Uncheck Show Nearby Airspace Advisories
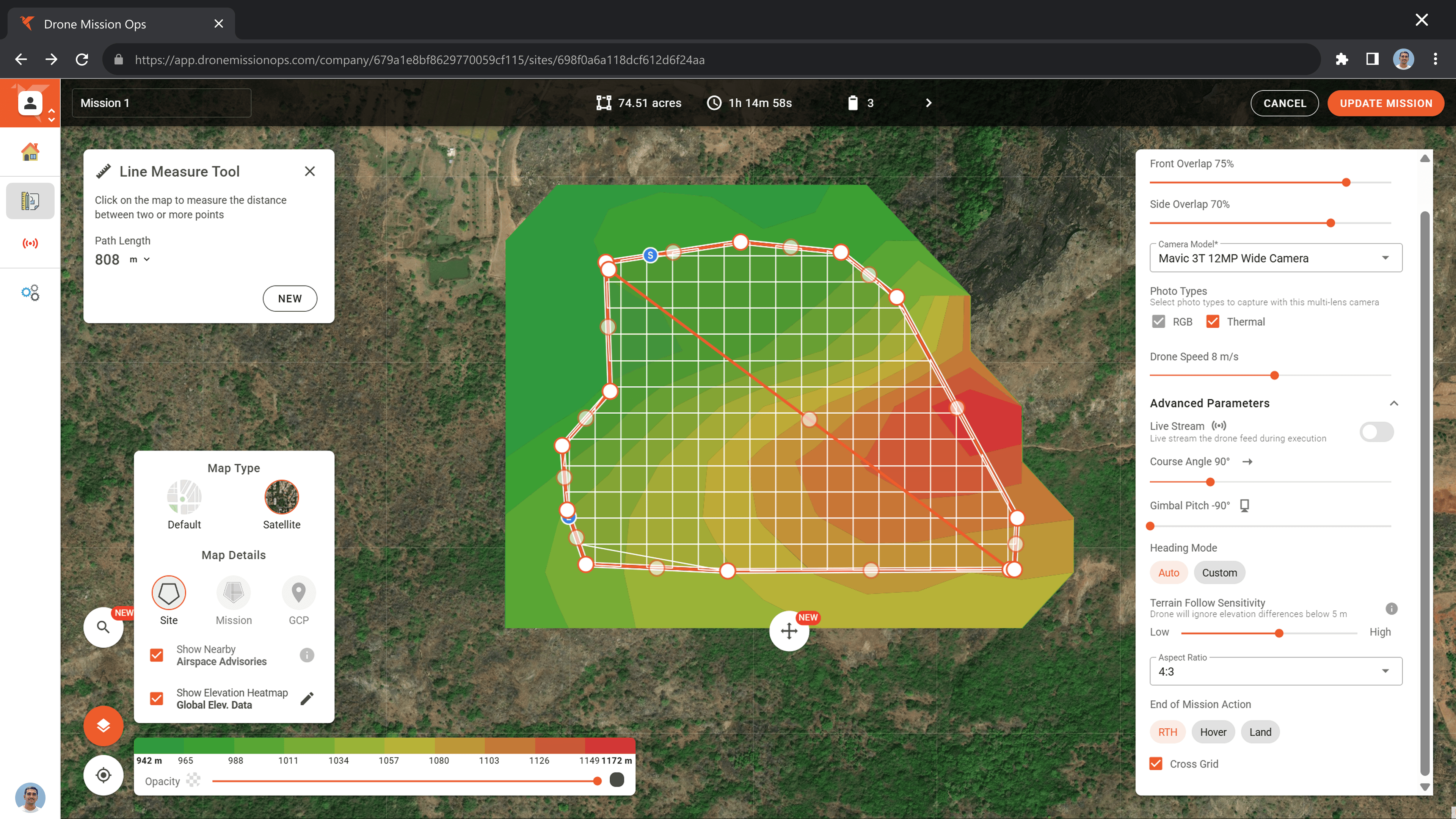1456x819 pixels. [157, 655]
